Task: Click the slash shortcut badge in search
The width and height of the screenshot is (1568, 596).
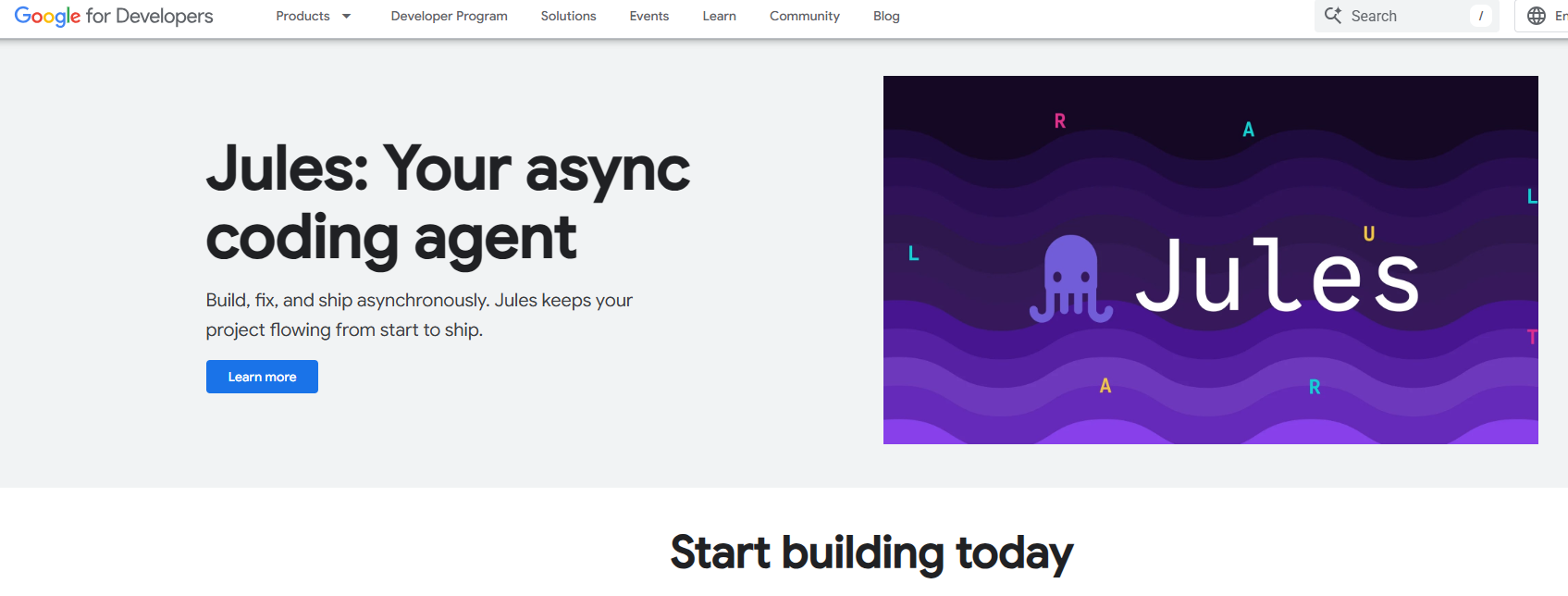Action: tap(1480, 16)
